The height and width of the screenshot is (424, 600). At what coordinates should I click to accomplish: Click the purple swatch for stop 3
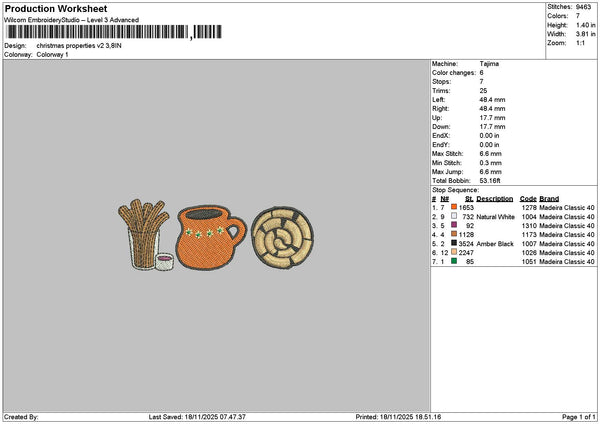point(454,225)
